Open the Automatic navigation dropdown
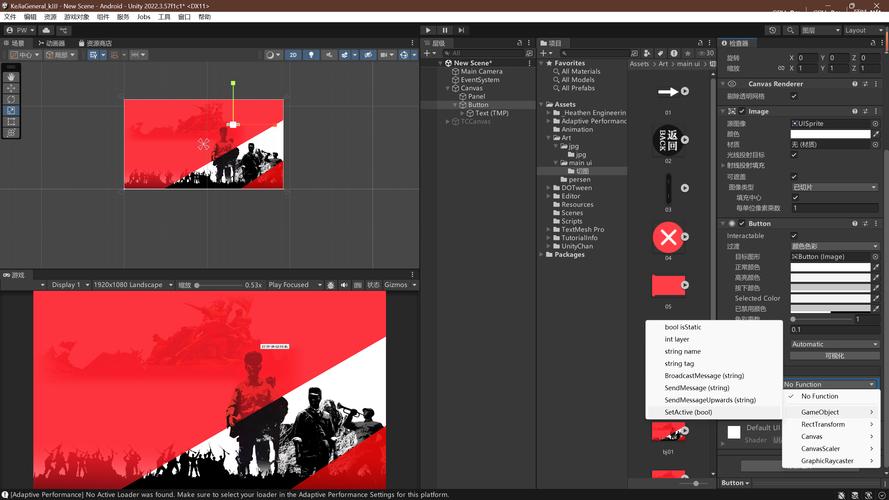Viewport: 889px width, 500px height. coord(835,344)
